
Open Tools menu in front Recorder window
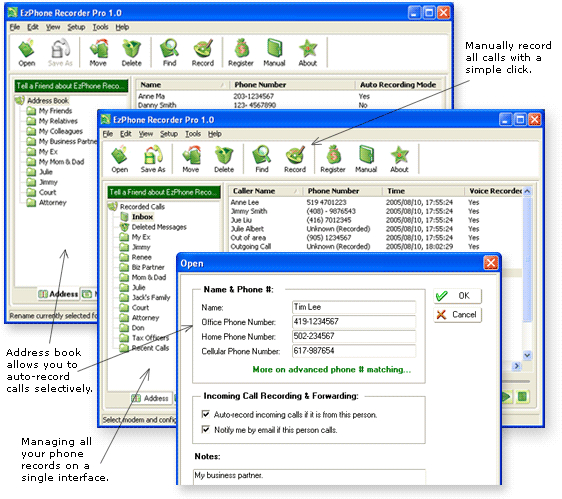pyautogui.click(x=193, y=134)
